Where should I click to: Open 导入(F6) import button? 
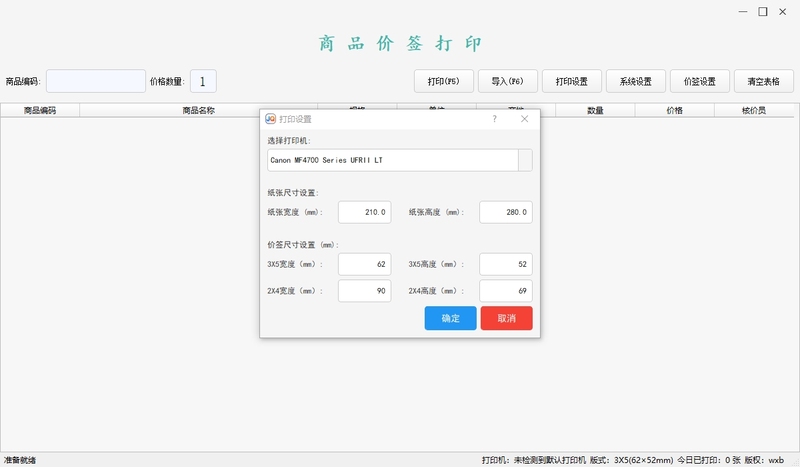pos(508,81)
